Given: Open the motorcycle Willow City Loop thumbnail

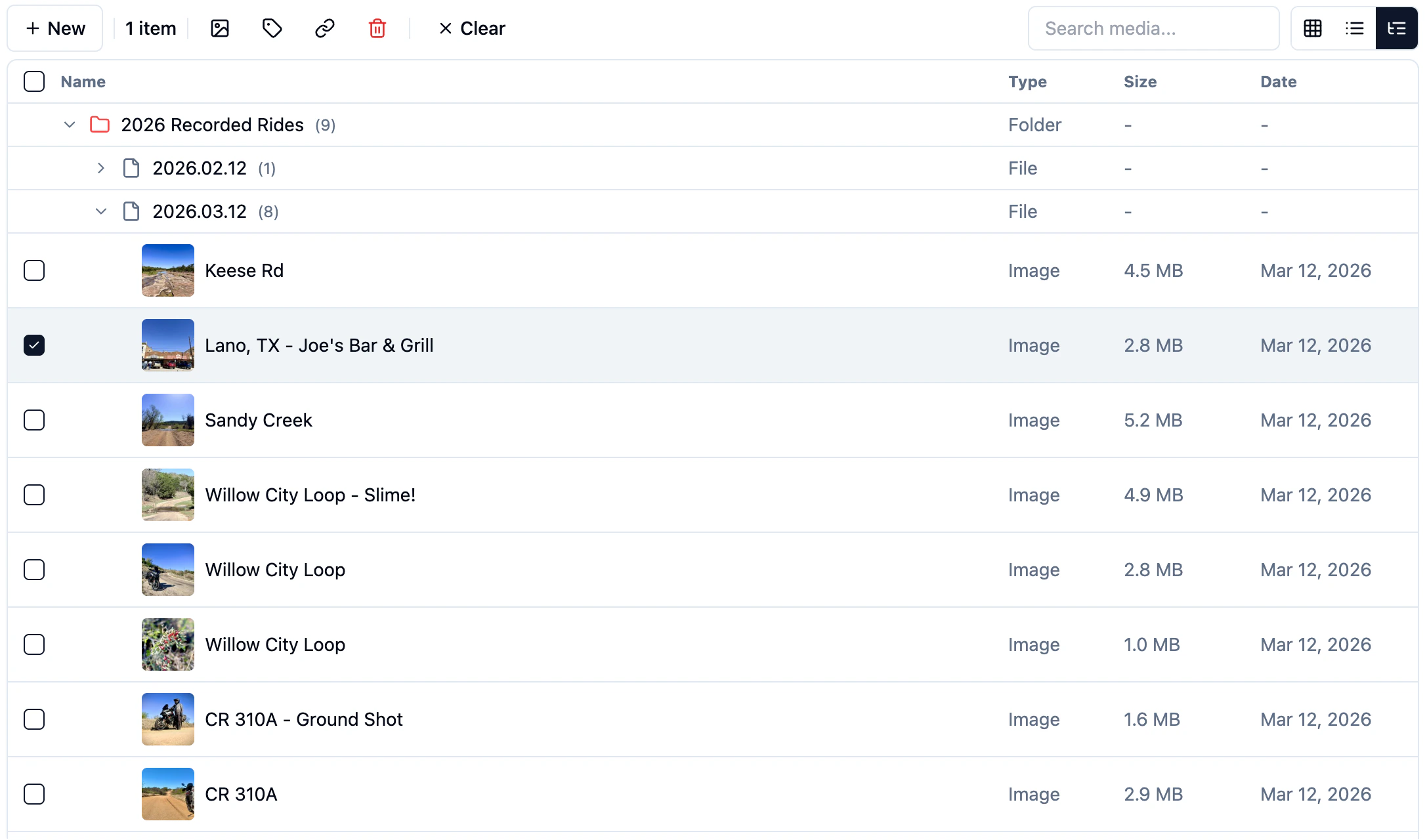Looking at the screenshot, I should (168, 570).
